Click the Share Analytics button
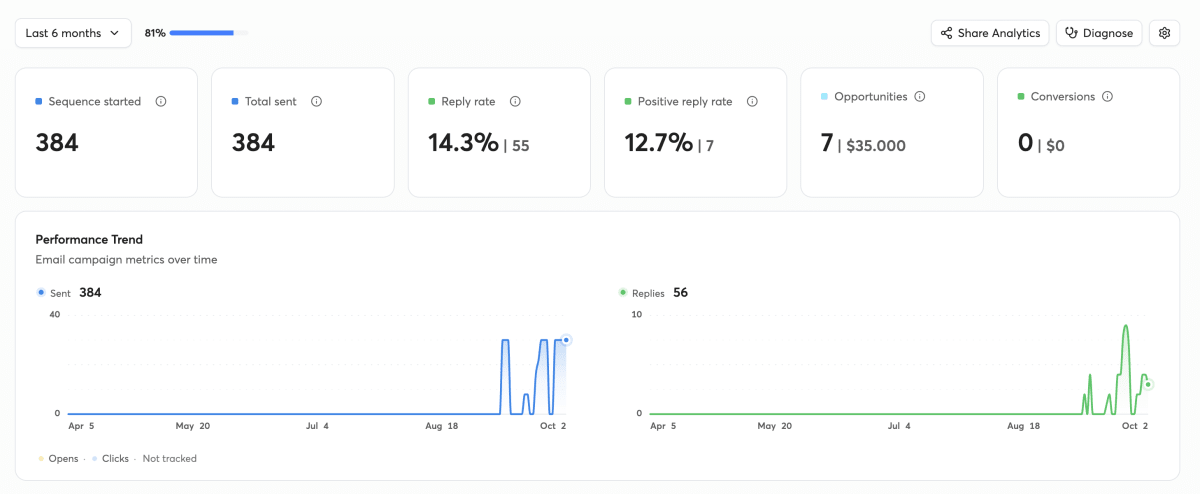The image size is (1200, 494). 990,33
